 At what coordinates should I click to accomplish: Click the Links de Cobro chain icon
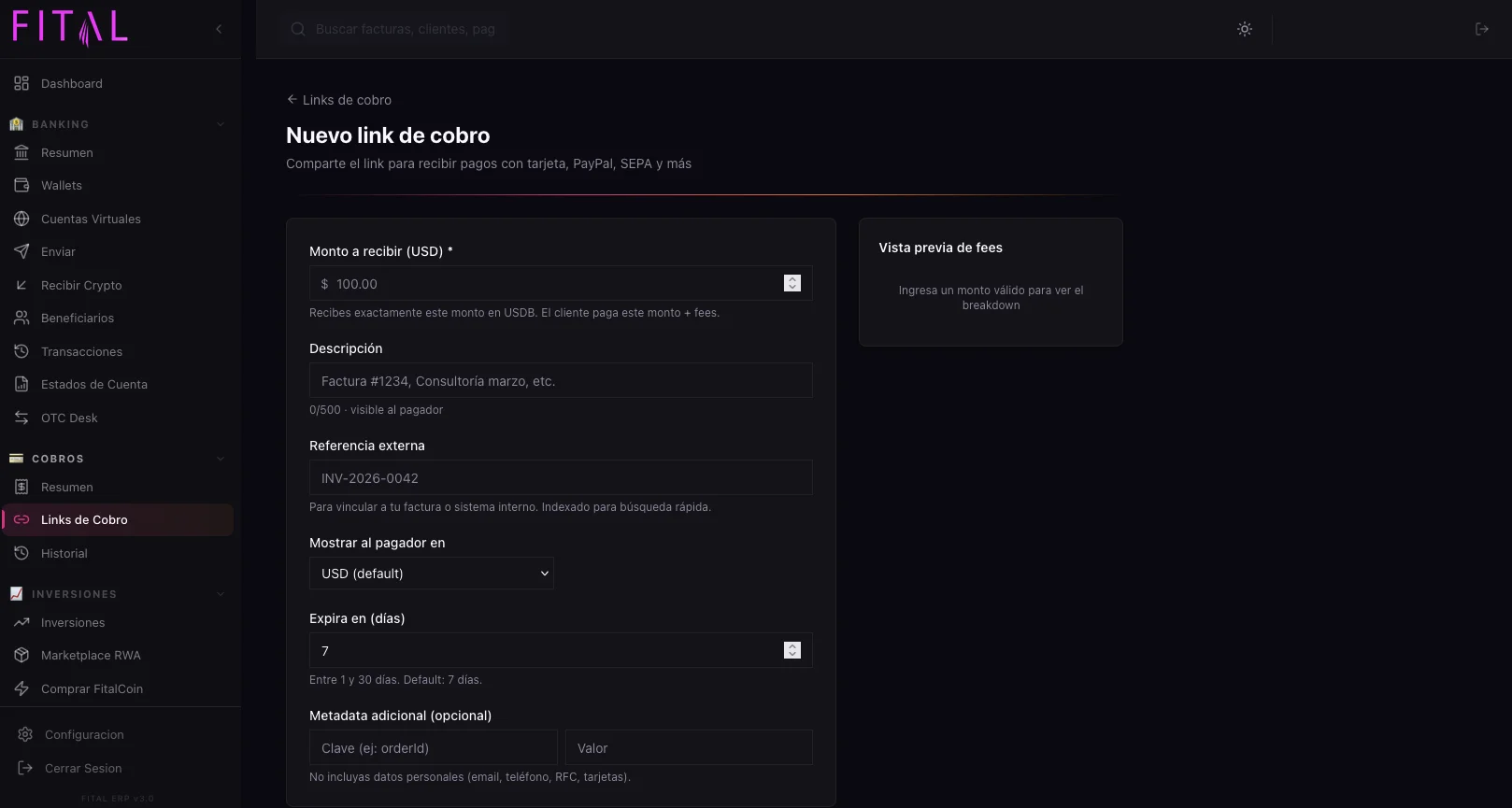(21, 519)
